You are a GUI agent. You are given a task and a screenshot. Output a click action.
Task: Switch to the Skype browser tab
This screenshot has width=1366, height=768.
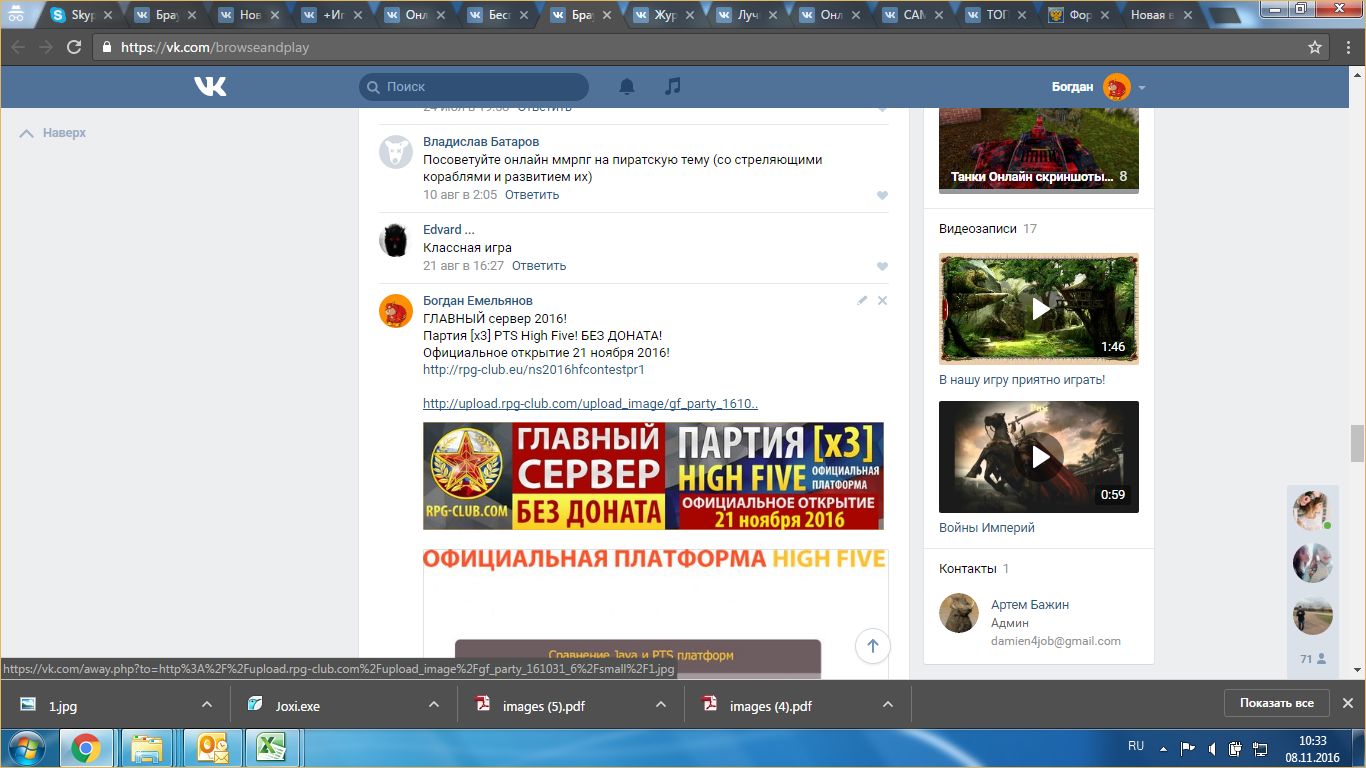click(80, 15)
